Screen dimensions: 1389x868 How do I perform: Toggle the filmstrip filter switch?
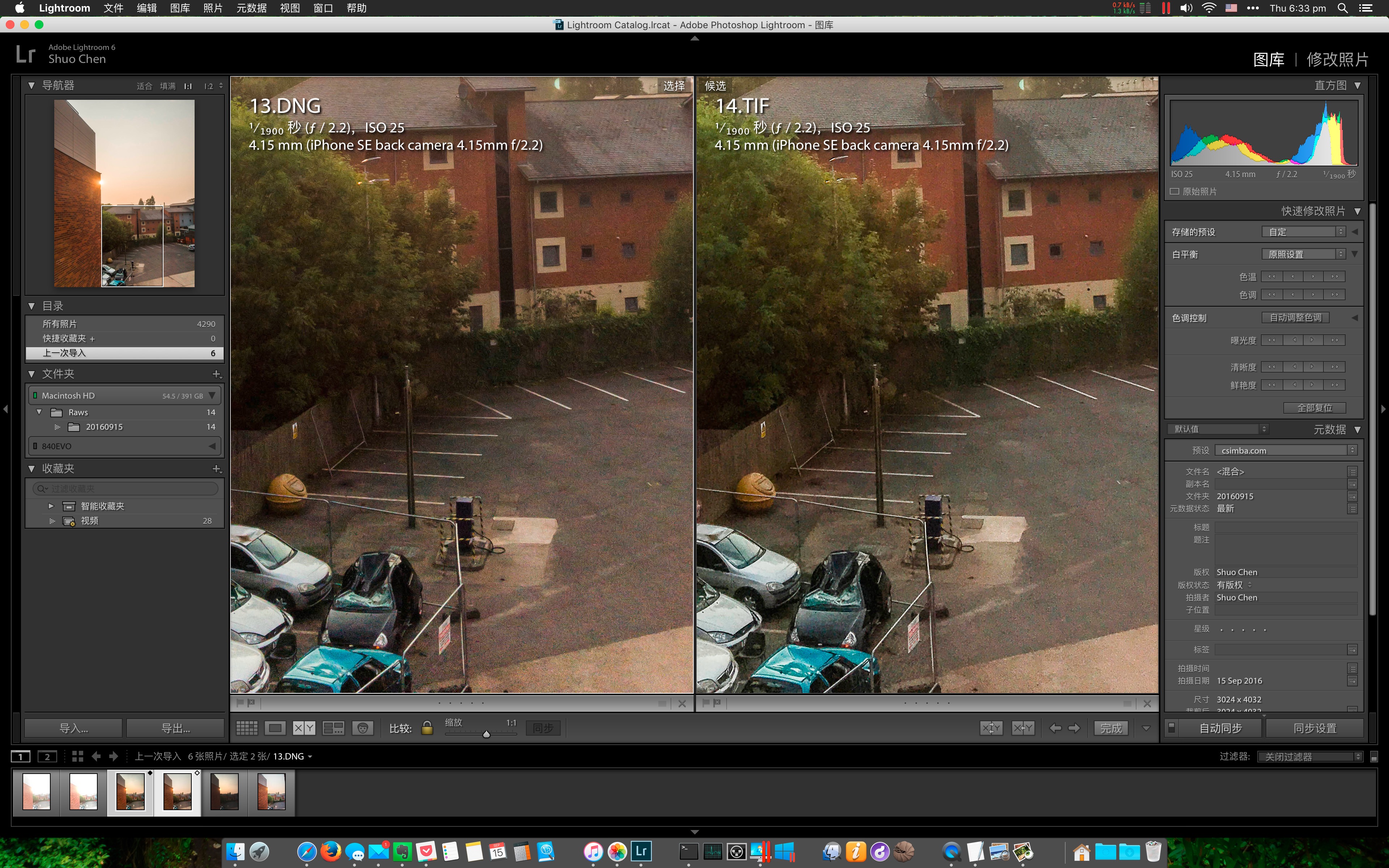point(1374,757)
